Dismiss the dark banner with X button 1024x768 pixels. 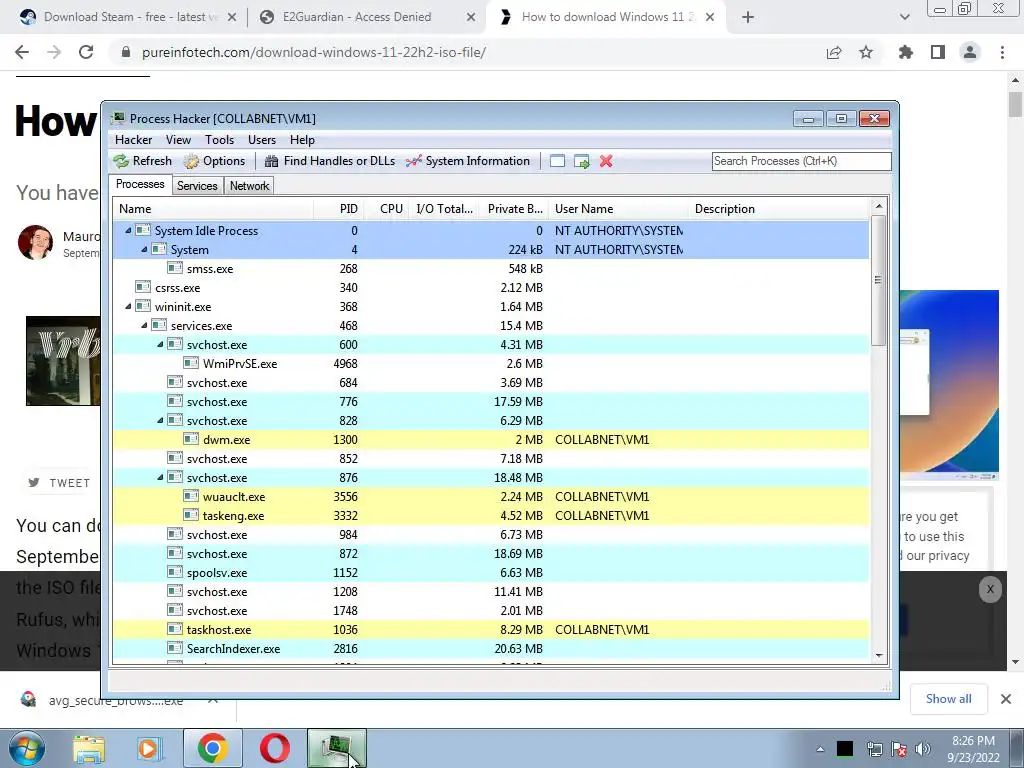990,589
